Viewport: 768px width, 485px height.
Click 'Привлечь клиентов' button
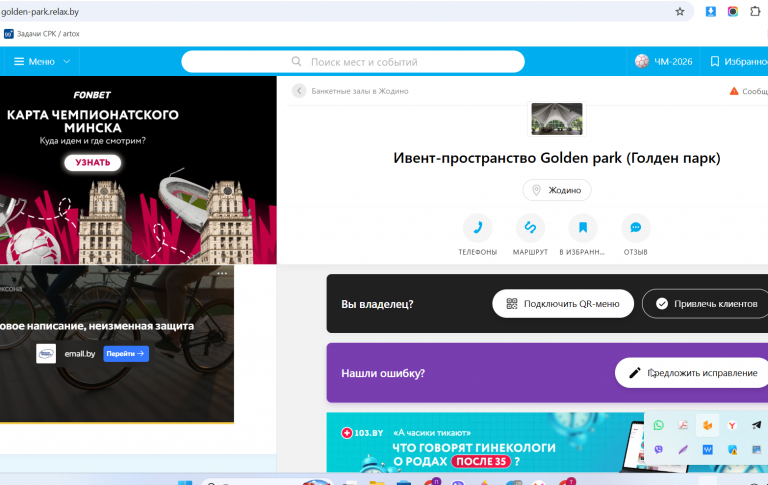pos(705,304)
